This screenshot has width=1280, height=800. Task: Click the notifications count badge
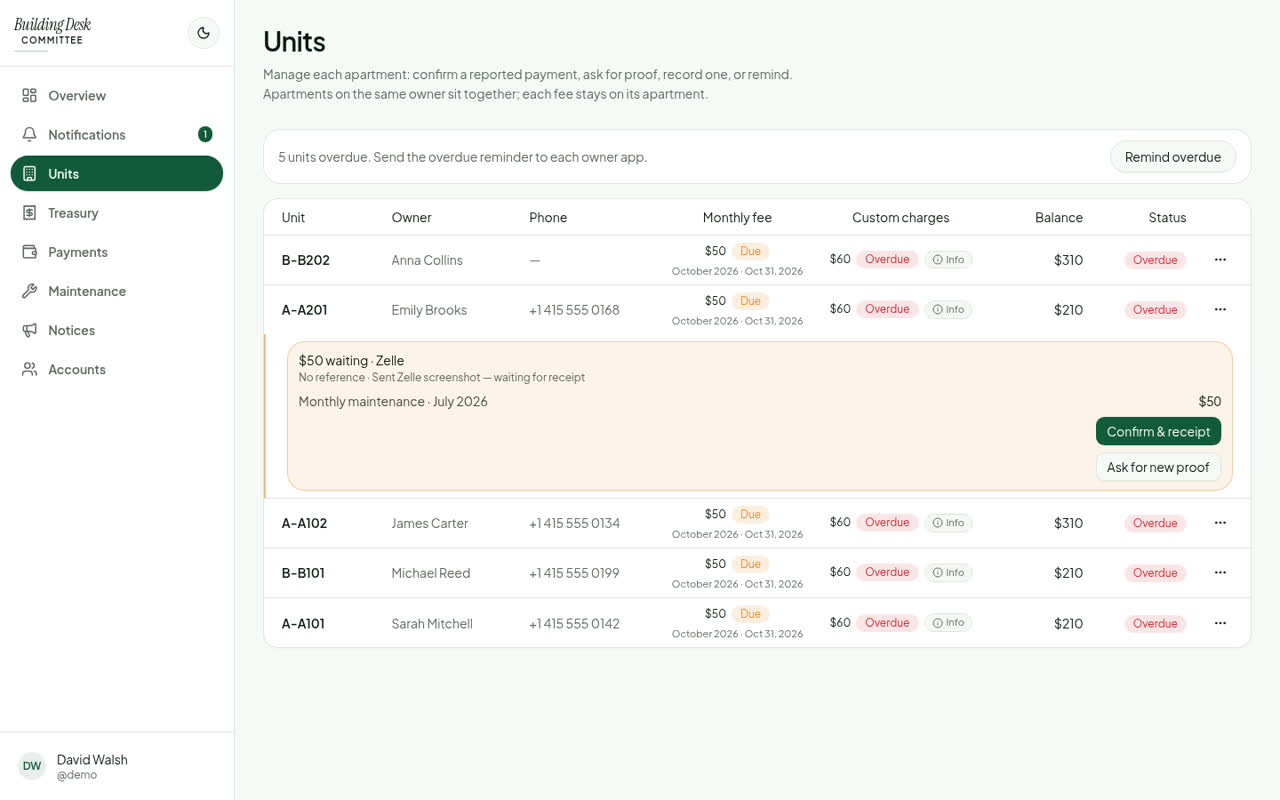point(205,135)
